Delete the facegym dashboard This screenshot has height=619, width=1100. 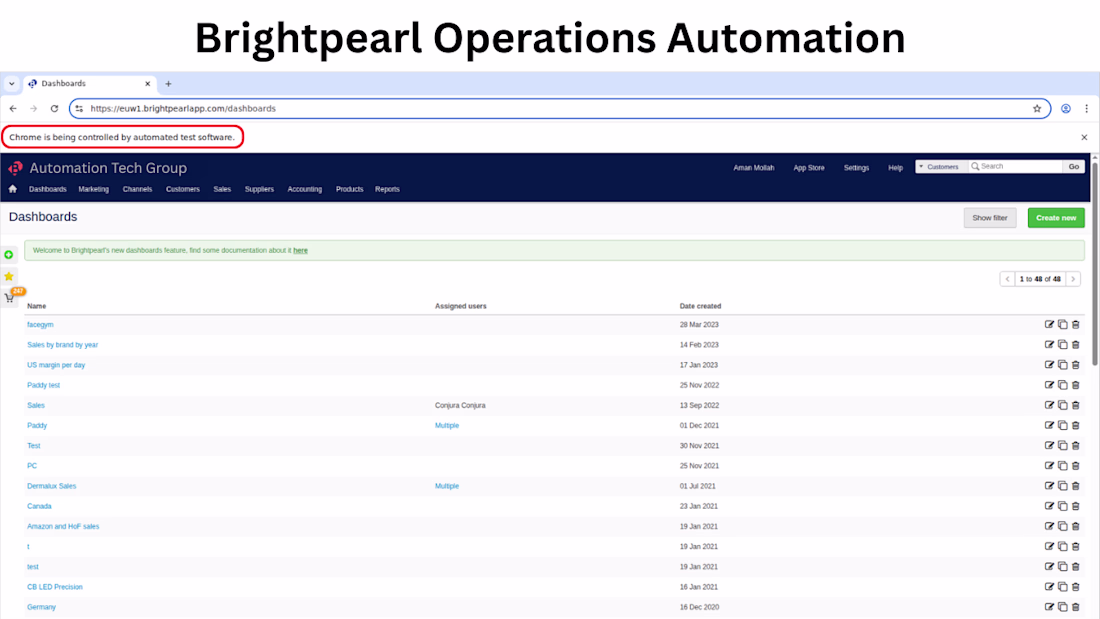(x=1075, y=324)
